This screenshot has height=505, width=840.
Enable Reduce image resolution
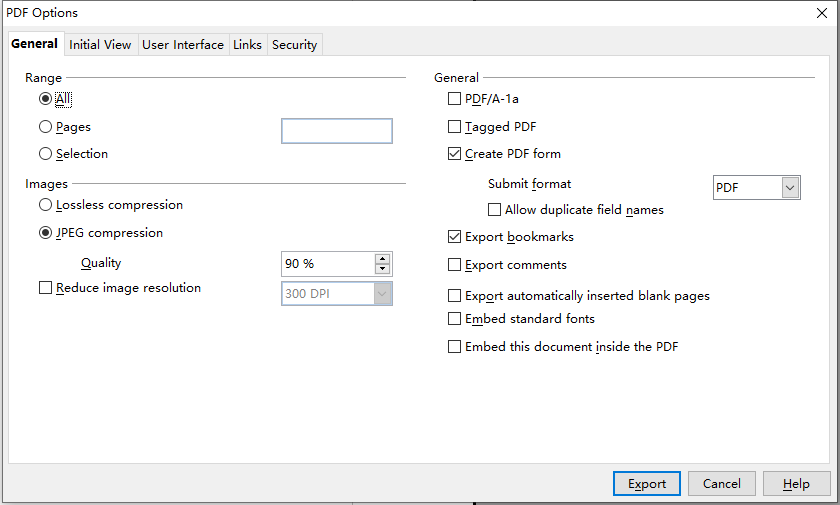tap(45, 288)
